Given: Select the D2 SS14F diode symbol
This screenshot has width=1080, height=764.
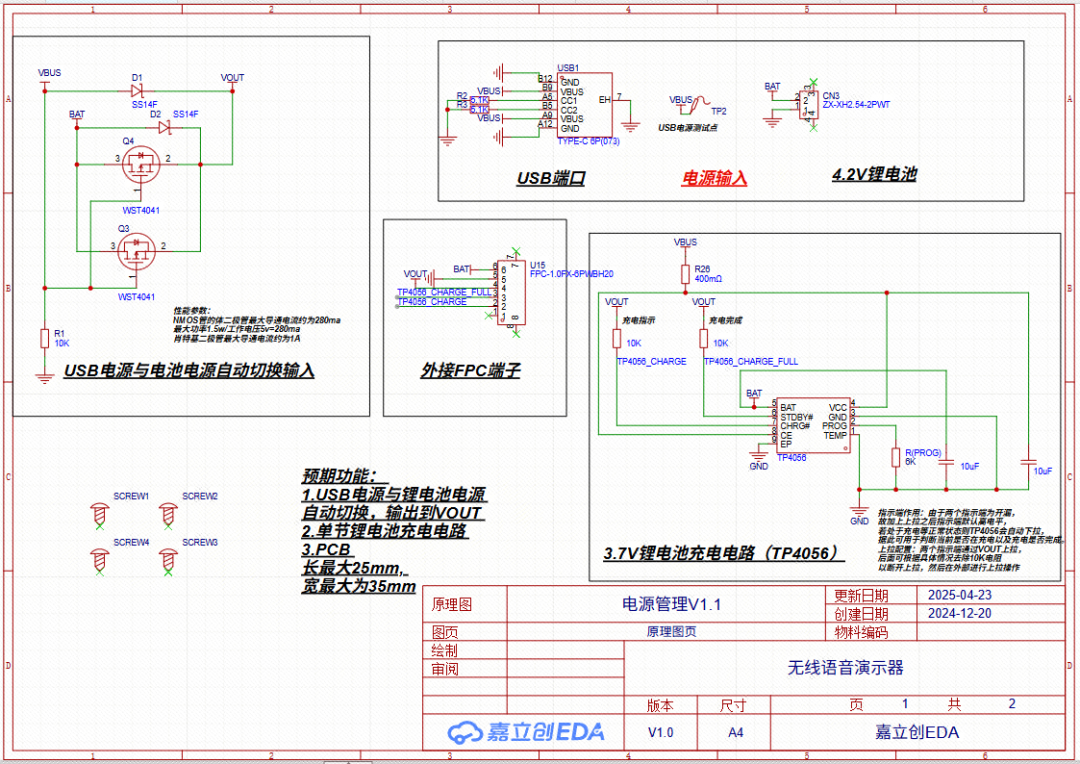Looking at the screenshot, I should click(165, 127).
